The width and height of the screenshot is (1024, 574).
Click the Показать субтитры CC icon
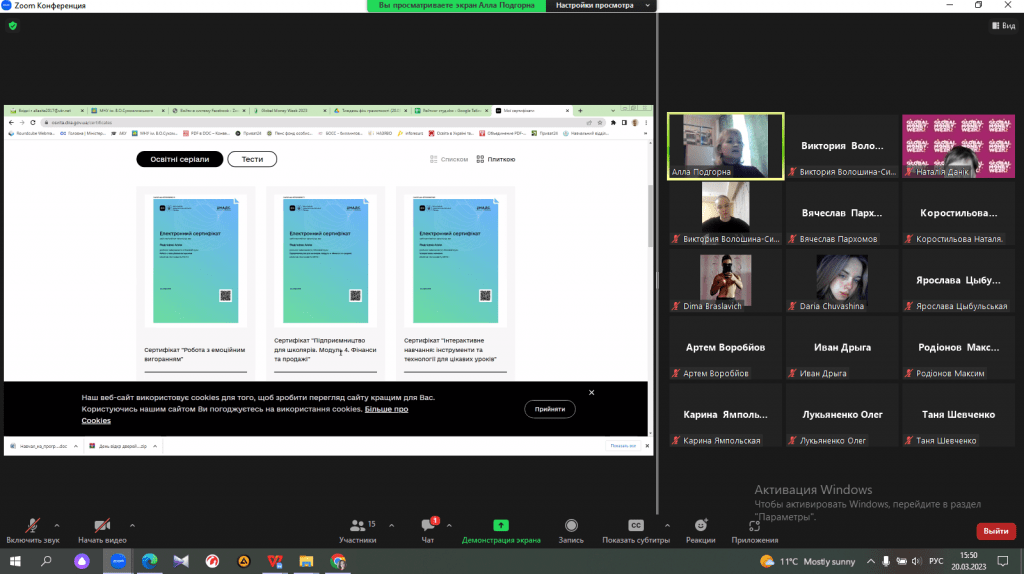point(635,525)
